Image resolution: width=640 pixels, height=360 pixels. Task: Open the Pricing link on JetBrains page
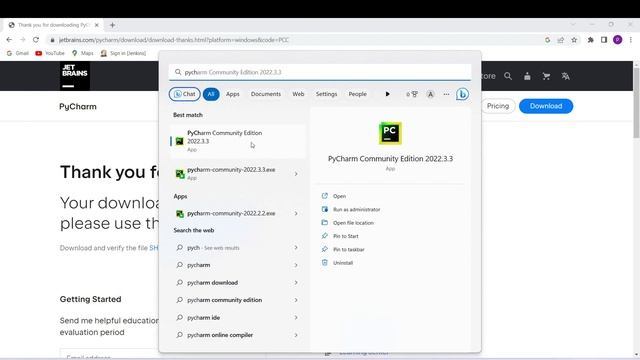coord(498,106)
